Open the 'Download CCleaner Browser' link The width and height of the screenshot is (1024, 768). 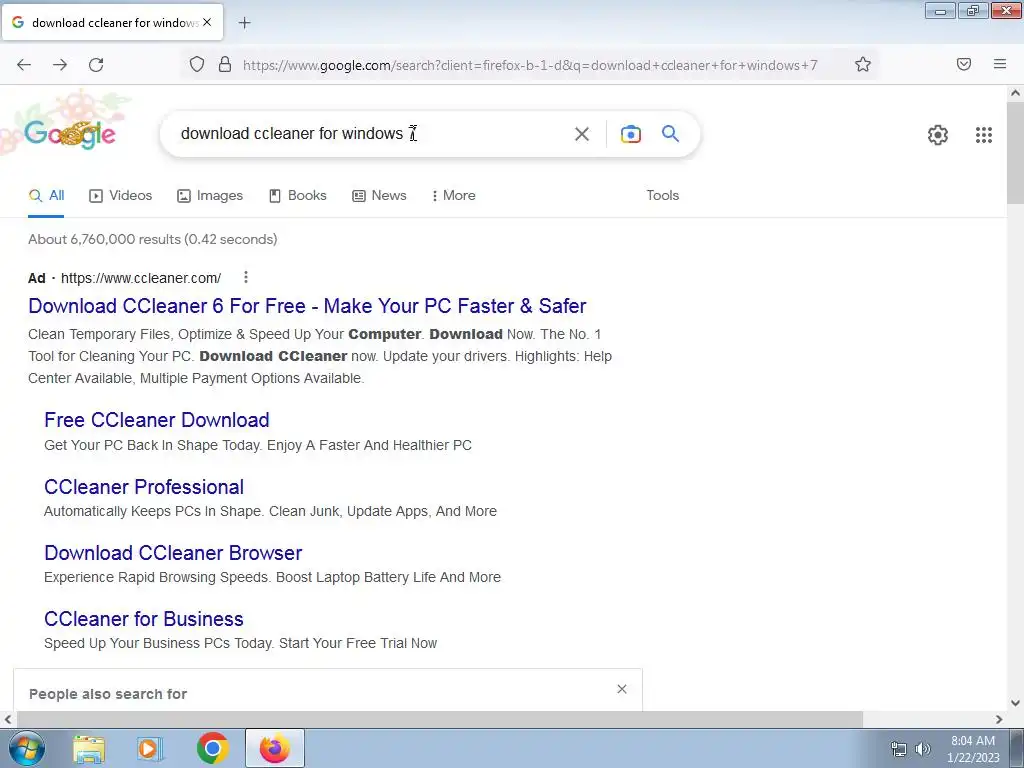pos(173,552)
